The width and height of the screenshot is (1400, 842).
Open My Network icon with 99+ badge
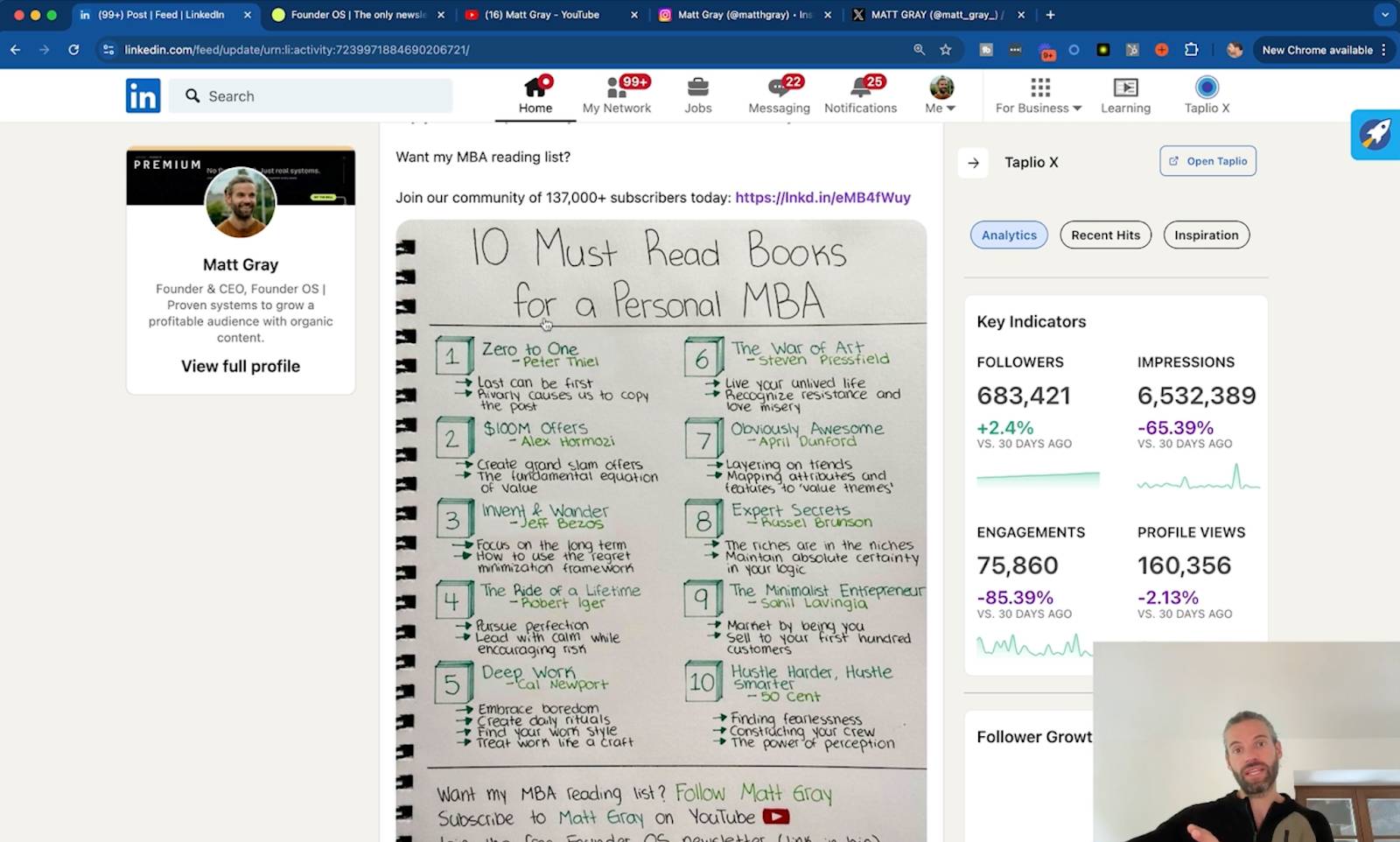[x=617, y=95]
